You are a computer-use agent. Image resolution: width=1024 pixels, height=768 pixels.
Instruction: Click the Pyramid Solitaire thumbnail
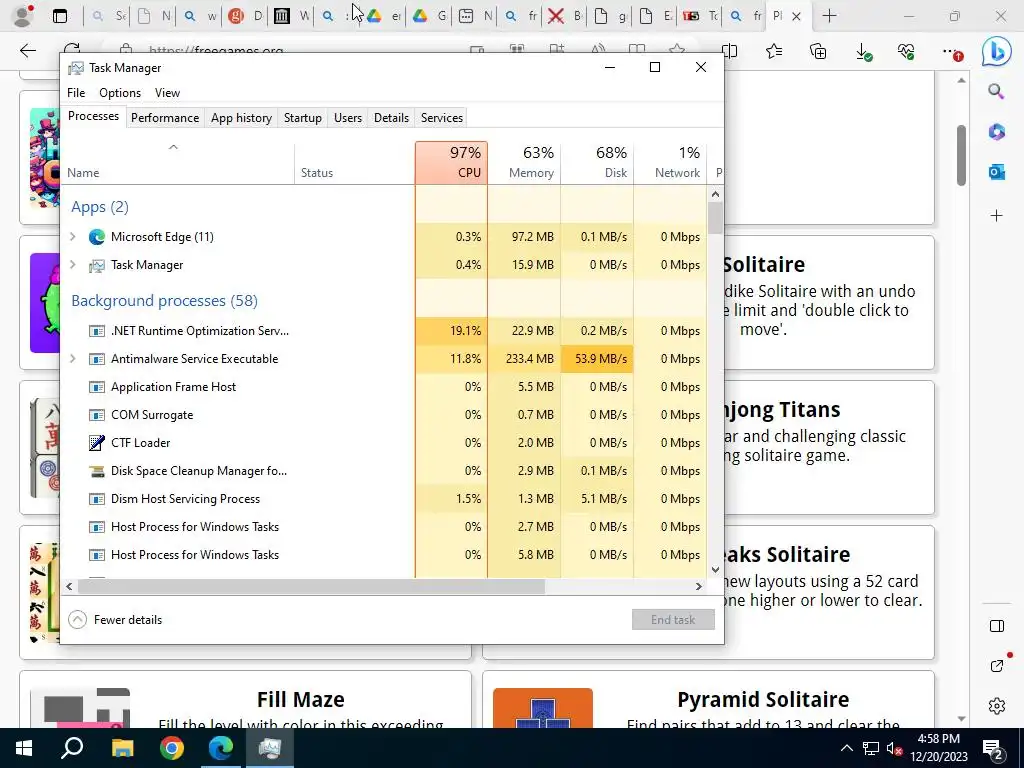coord(543,708)
